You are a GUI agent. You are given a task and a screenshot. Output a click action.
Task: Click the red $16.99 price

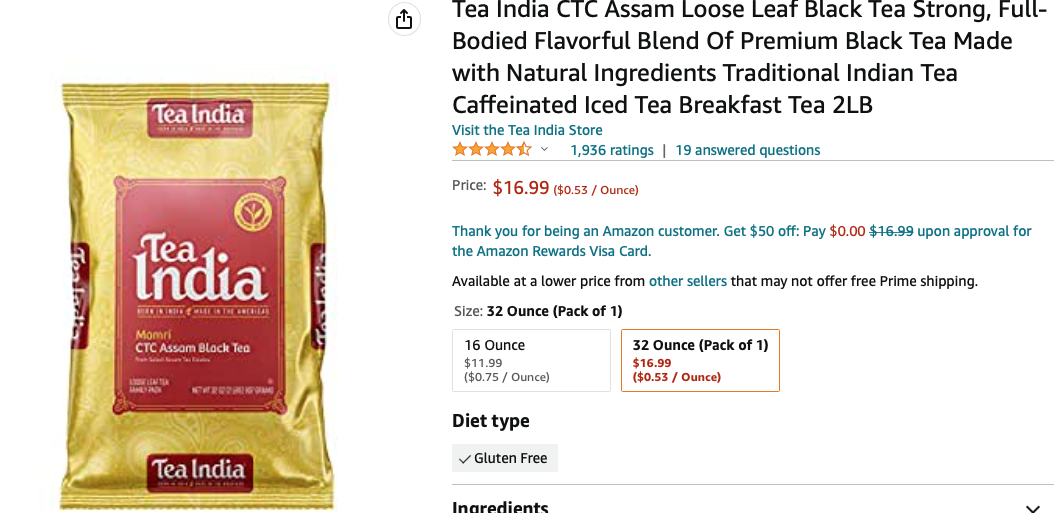521,187
